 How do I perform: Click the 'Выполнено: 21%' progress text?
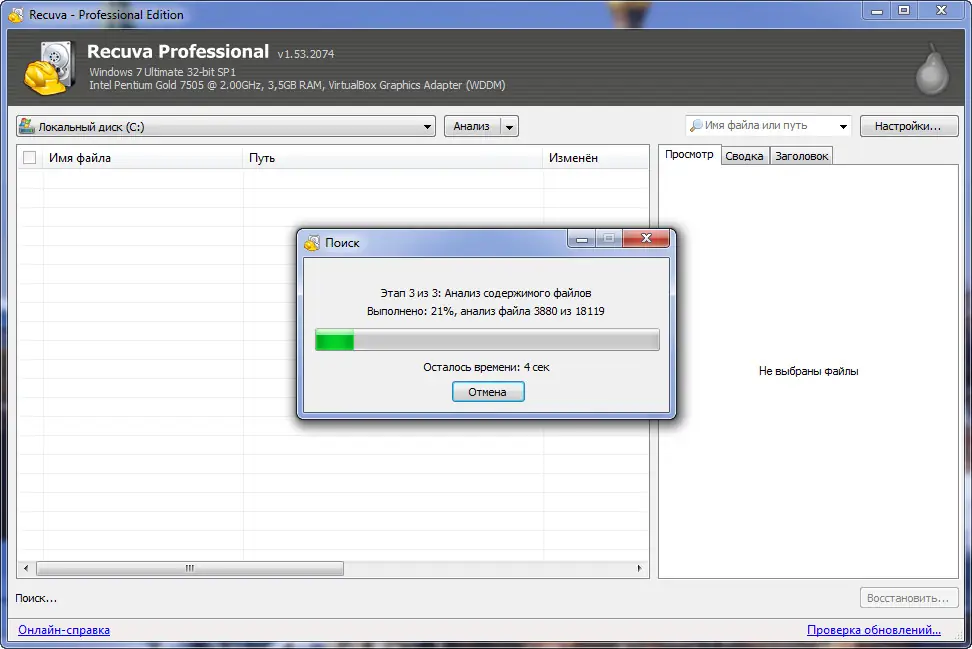click(x=486, y=311)
